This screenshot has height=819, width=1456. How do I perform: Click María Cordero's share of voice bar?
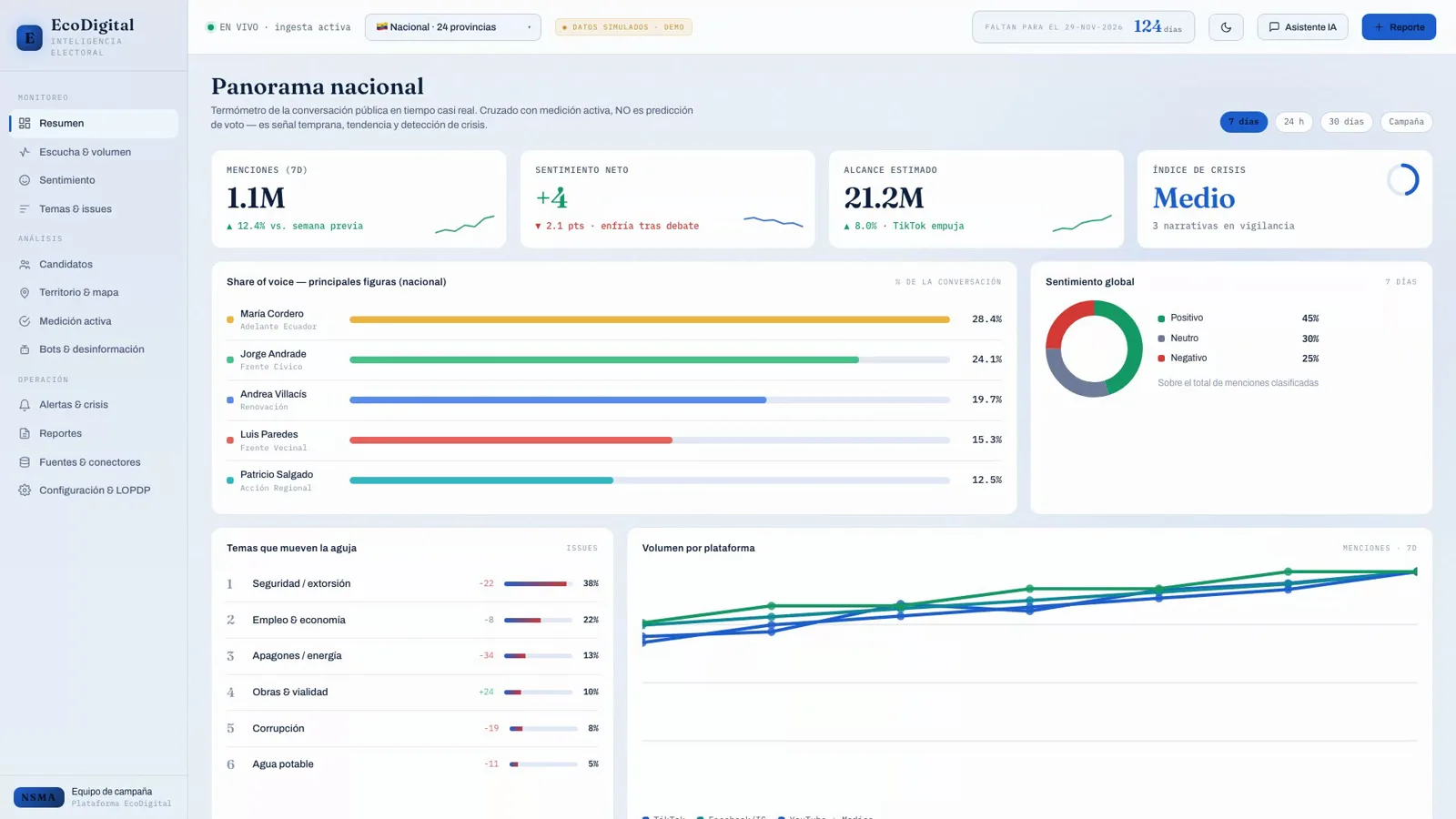[x=650, y=319]
